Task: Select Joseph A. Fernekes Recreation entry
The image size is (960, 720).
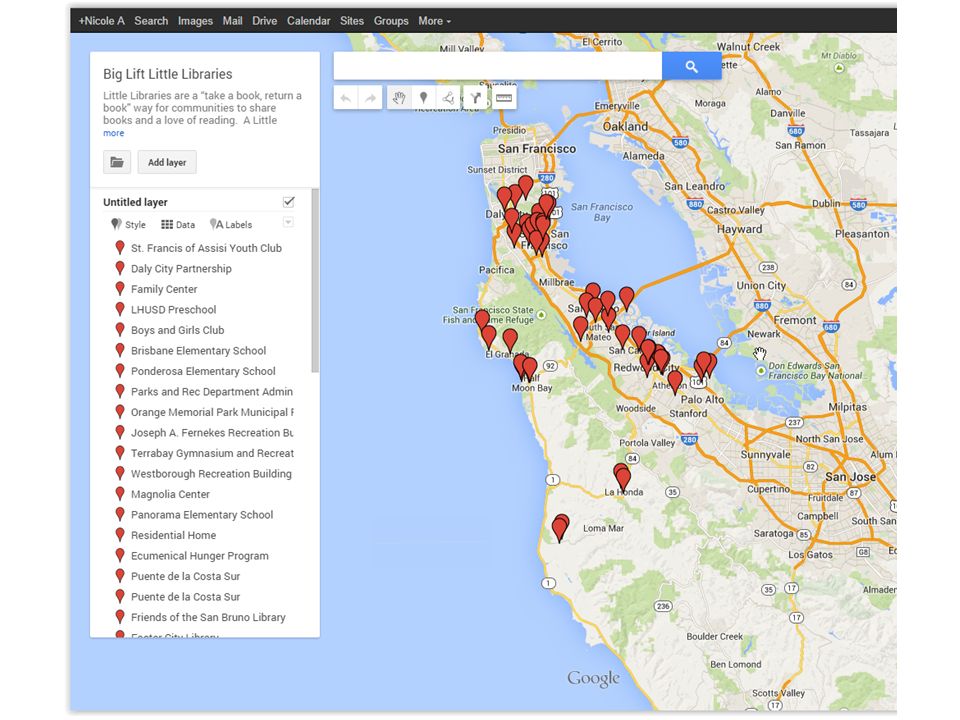Action: click(x=212, y=433)
